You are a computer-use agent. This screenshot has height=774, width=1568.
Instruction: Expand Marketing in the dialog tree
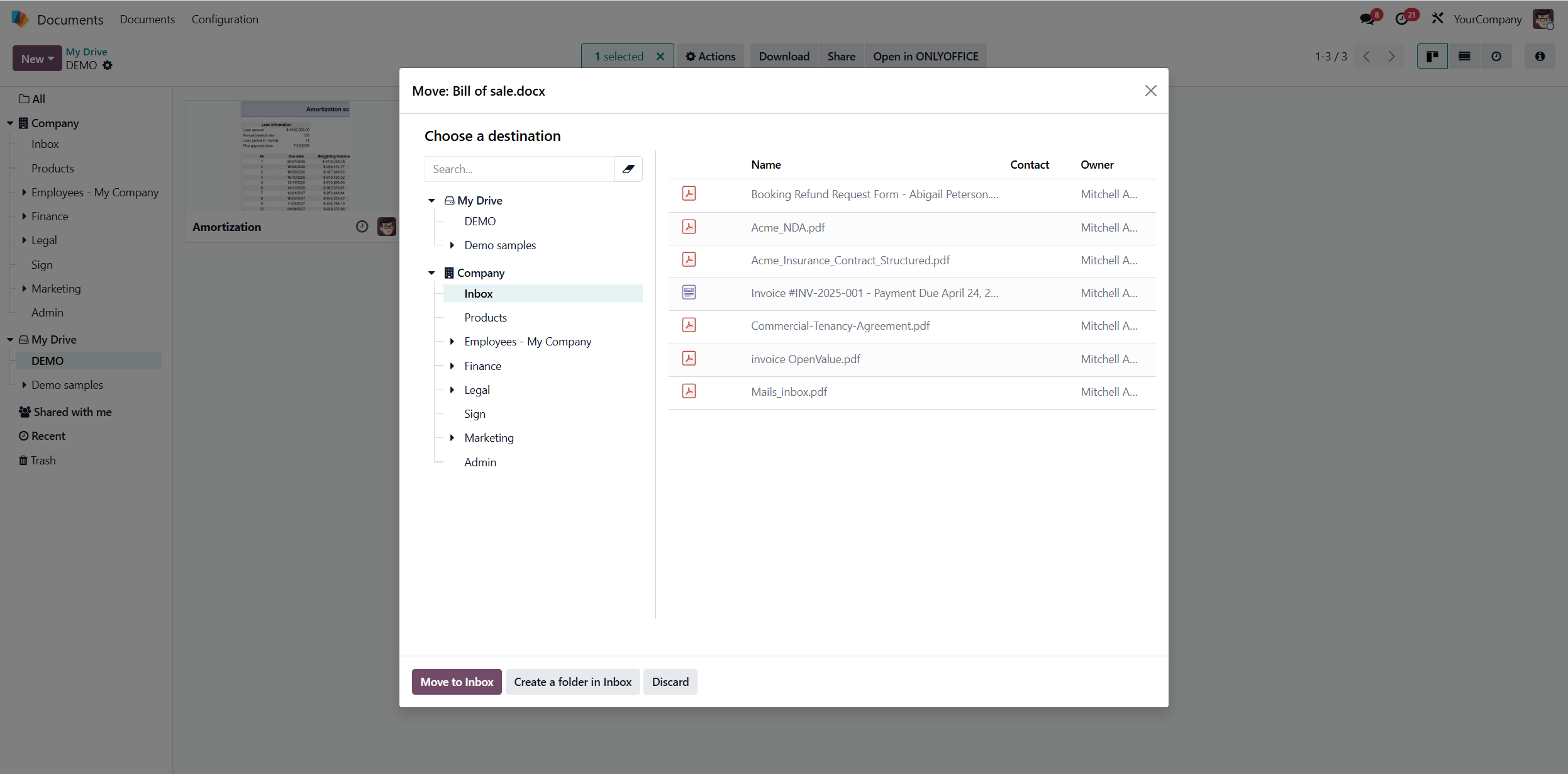tap(452, 437)
